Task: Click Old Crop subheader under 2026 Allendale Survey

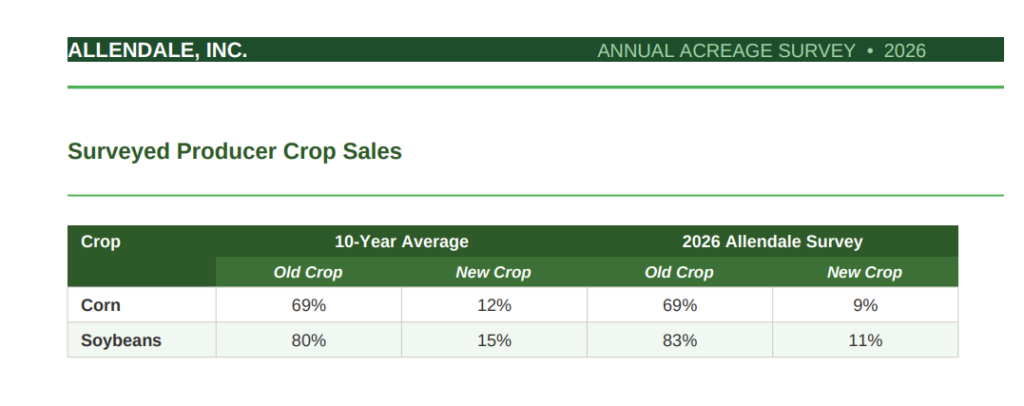Action: [679, 272]
